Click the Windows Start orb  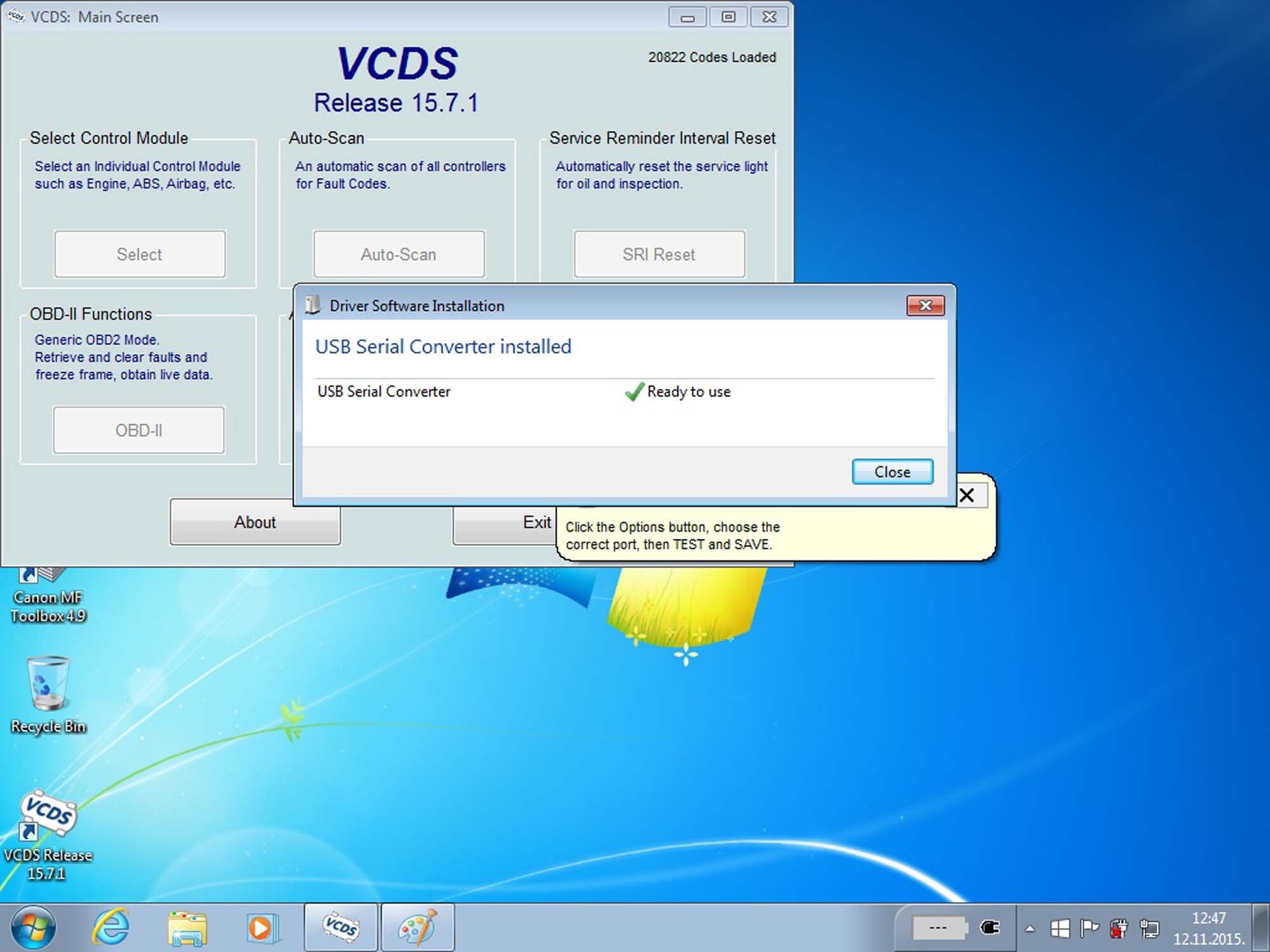(x=33, y=928)
